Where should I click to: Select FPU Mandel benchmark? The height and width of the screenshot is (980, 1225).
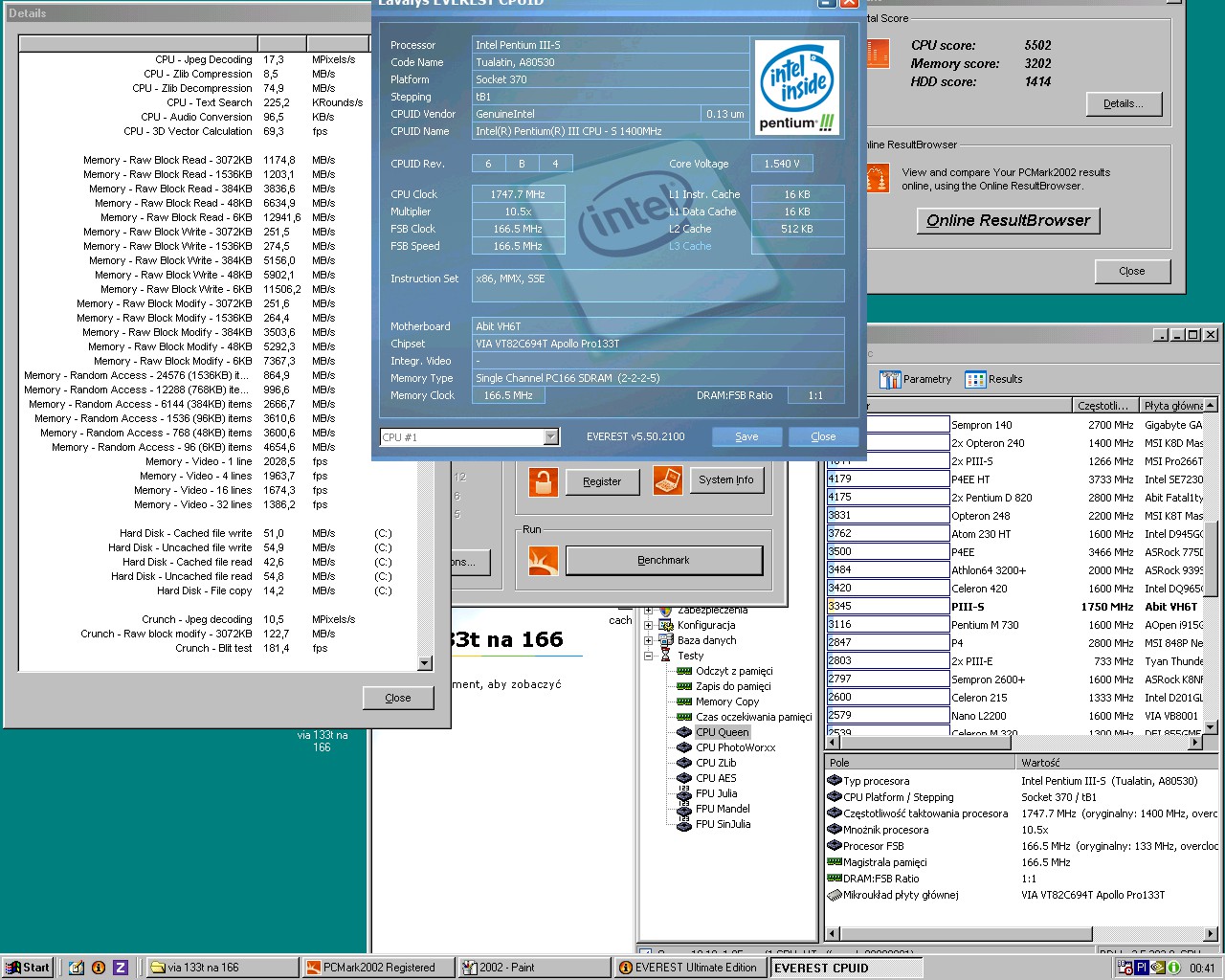coord(723,809)
